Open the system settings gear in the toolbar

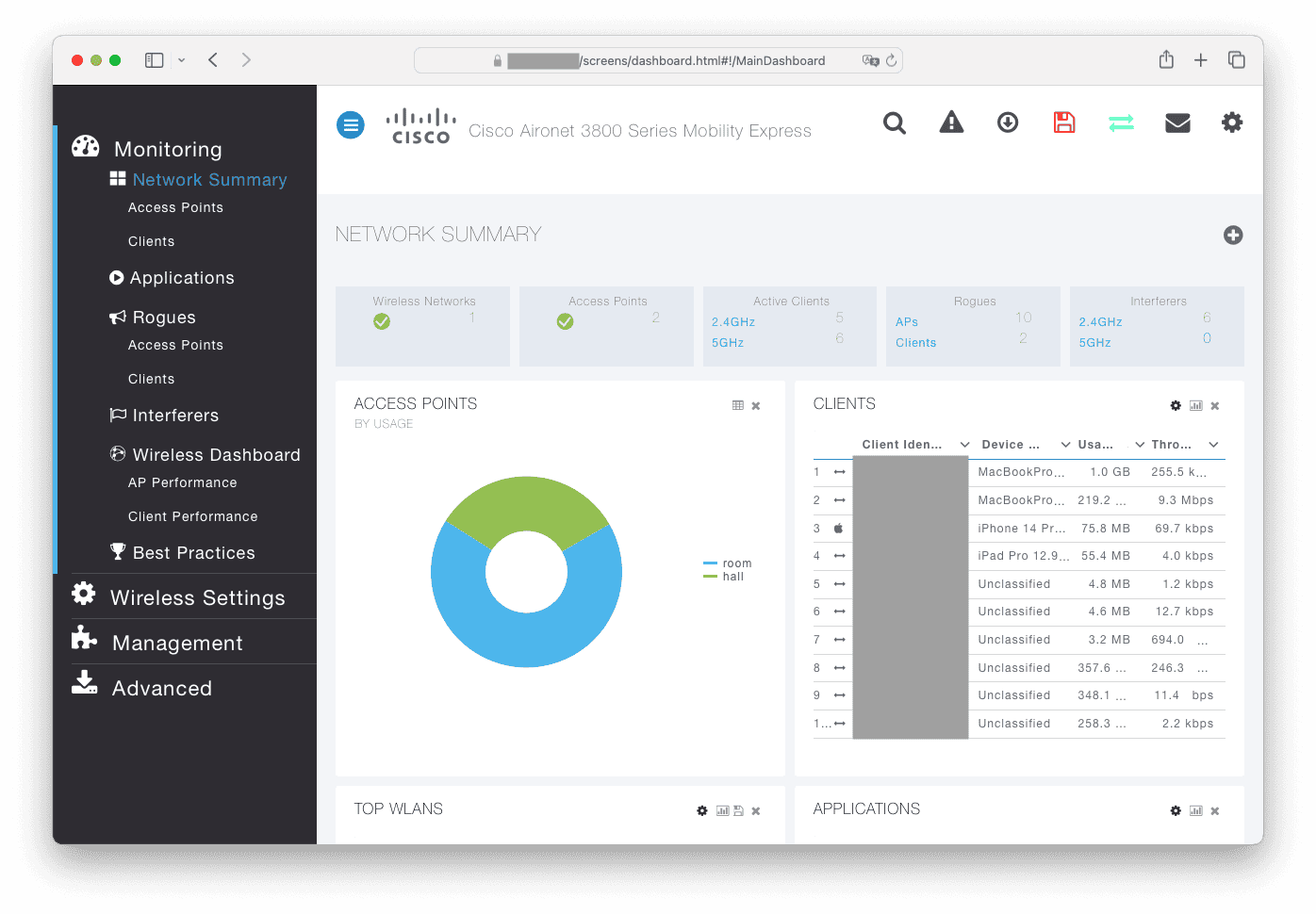click(x=1232, y=122)
